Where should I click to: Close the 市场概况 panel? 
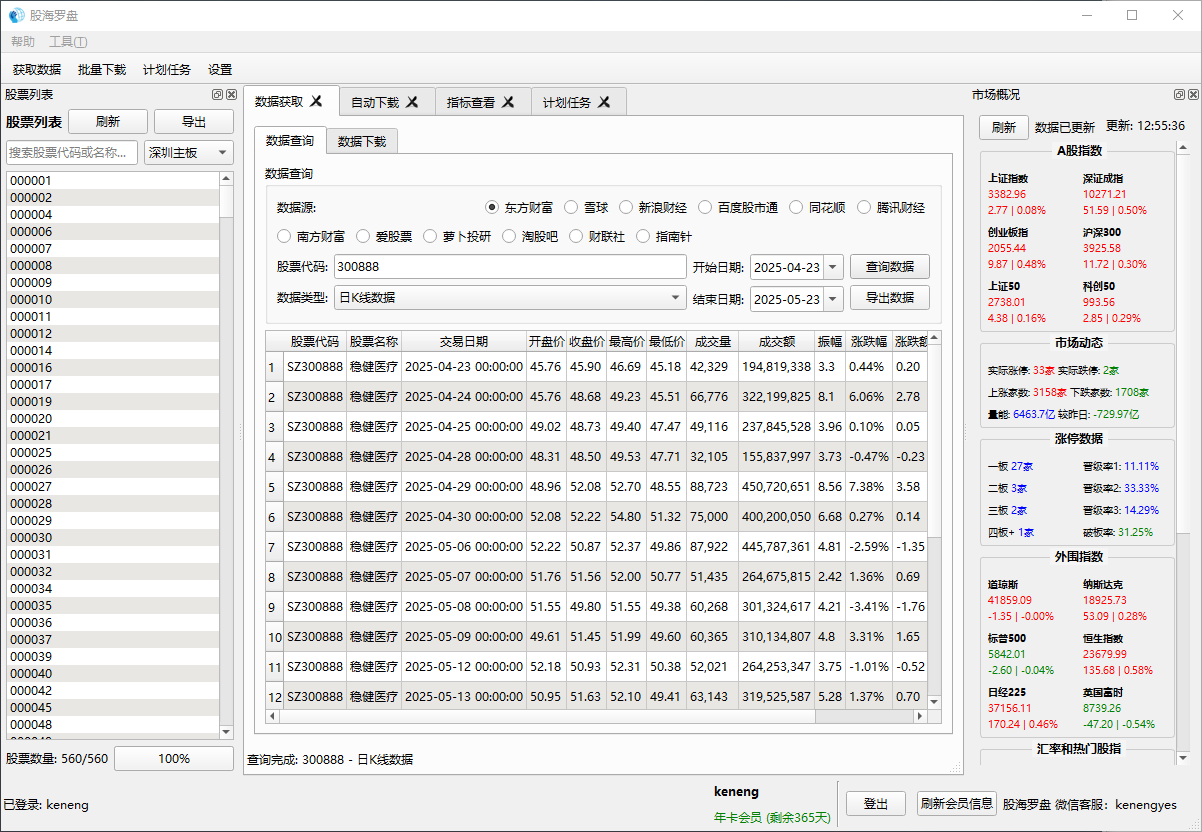coord(1193,95)
